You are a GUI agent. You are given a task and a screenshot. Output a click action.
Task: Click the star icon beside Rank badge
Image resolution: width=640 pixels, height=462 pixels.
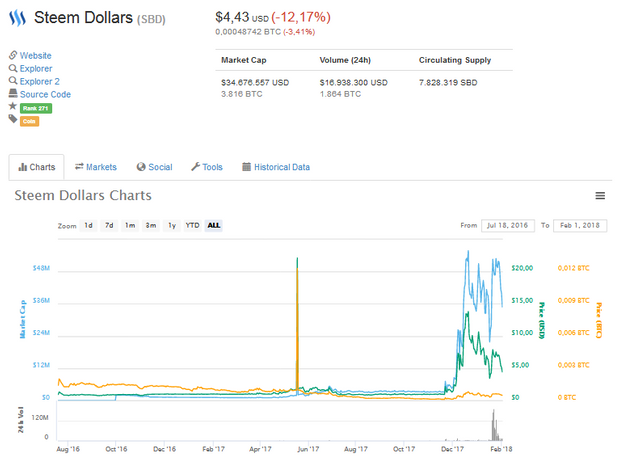coord(13,106)
